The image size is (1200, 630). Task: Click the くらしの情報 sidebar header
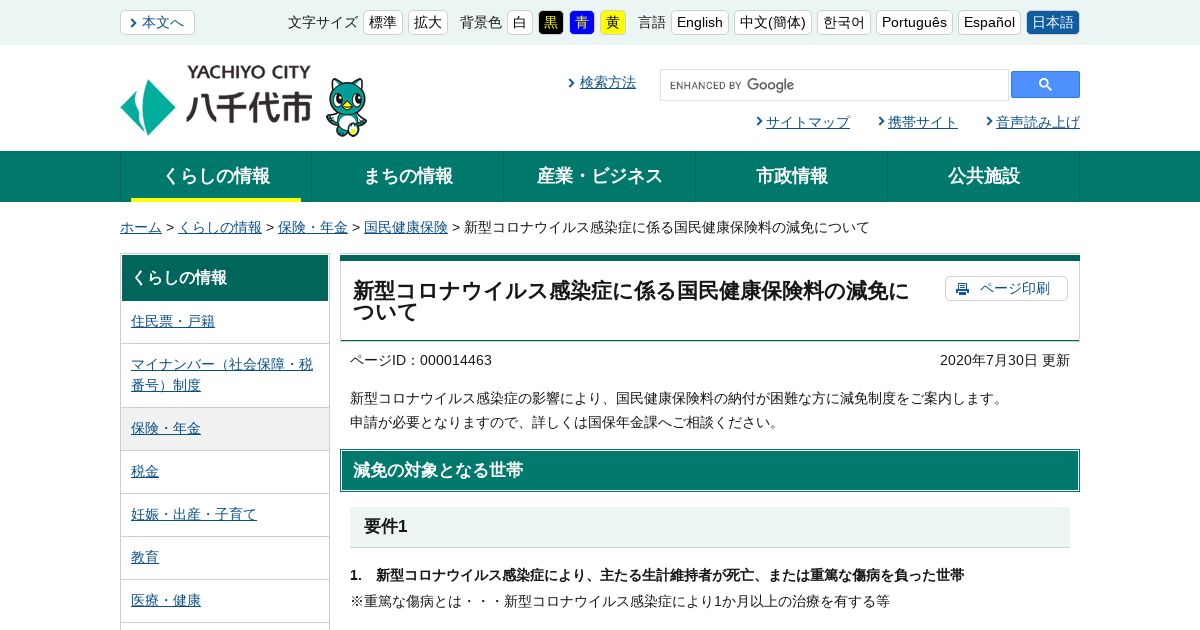coord(225,278)
